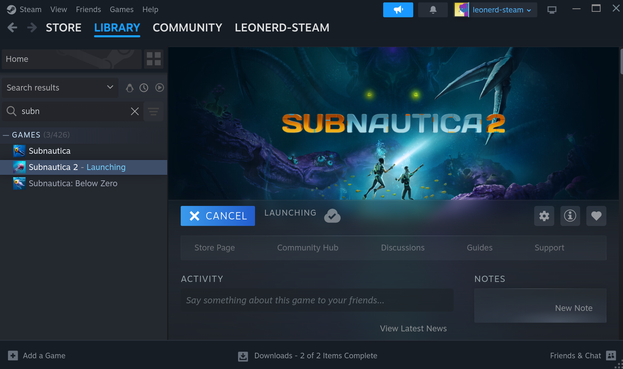Click the Subnautica 2 hero banner image
The image size is (623, 369).
pos(393,123)
